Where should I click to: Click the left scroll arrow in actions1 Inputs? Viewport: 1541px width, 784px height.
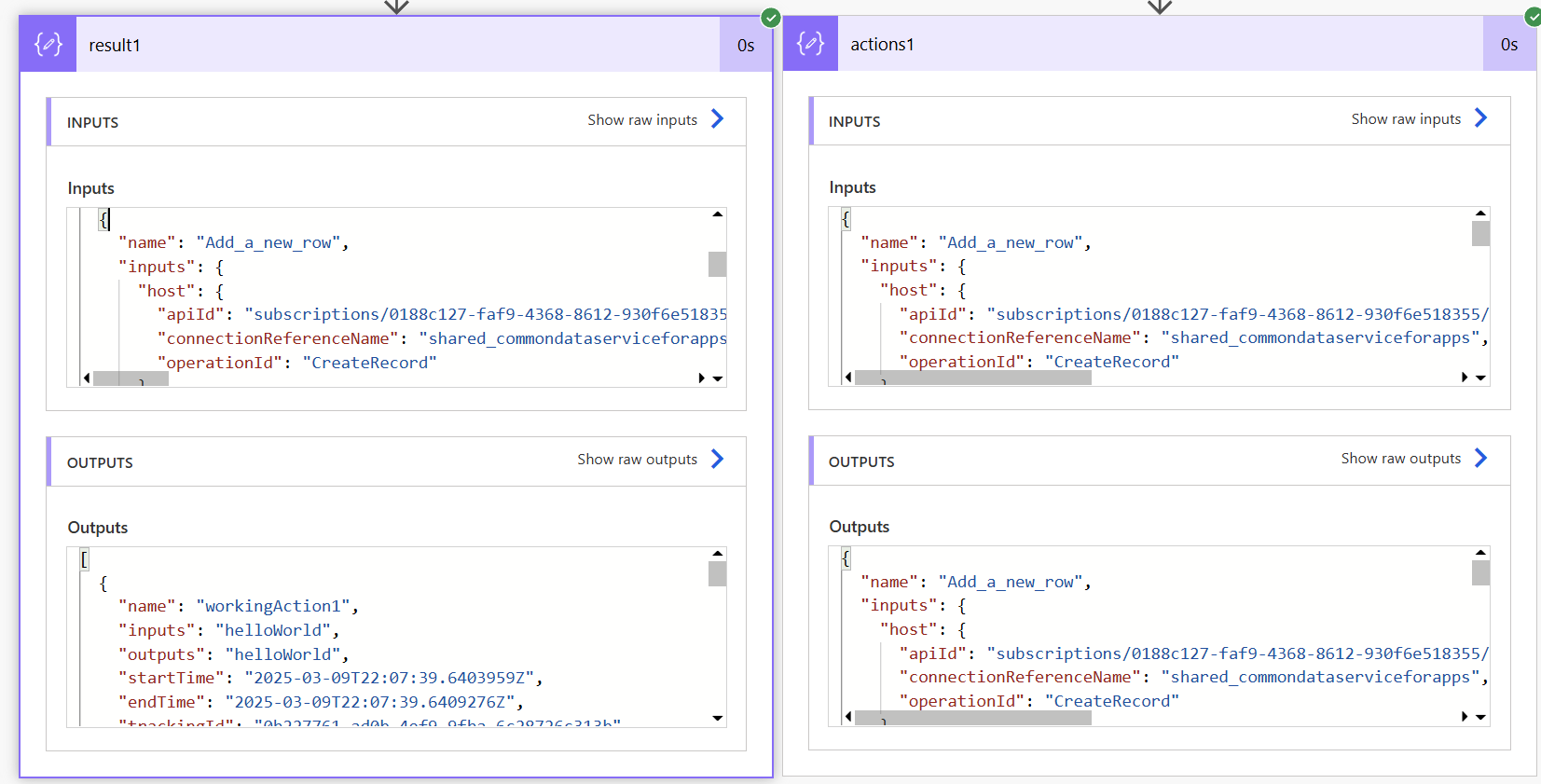tap(848, 377)
